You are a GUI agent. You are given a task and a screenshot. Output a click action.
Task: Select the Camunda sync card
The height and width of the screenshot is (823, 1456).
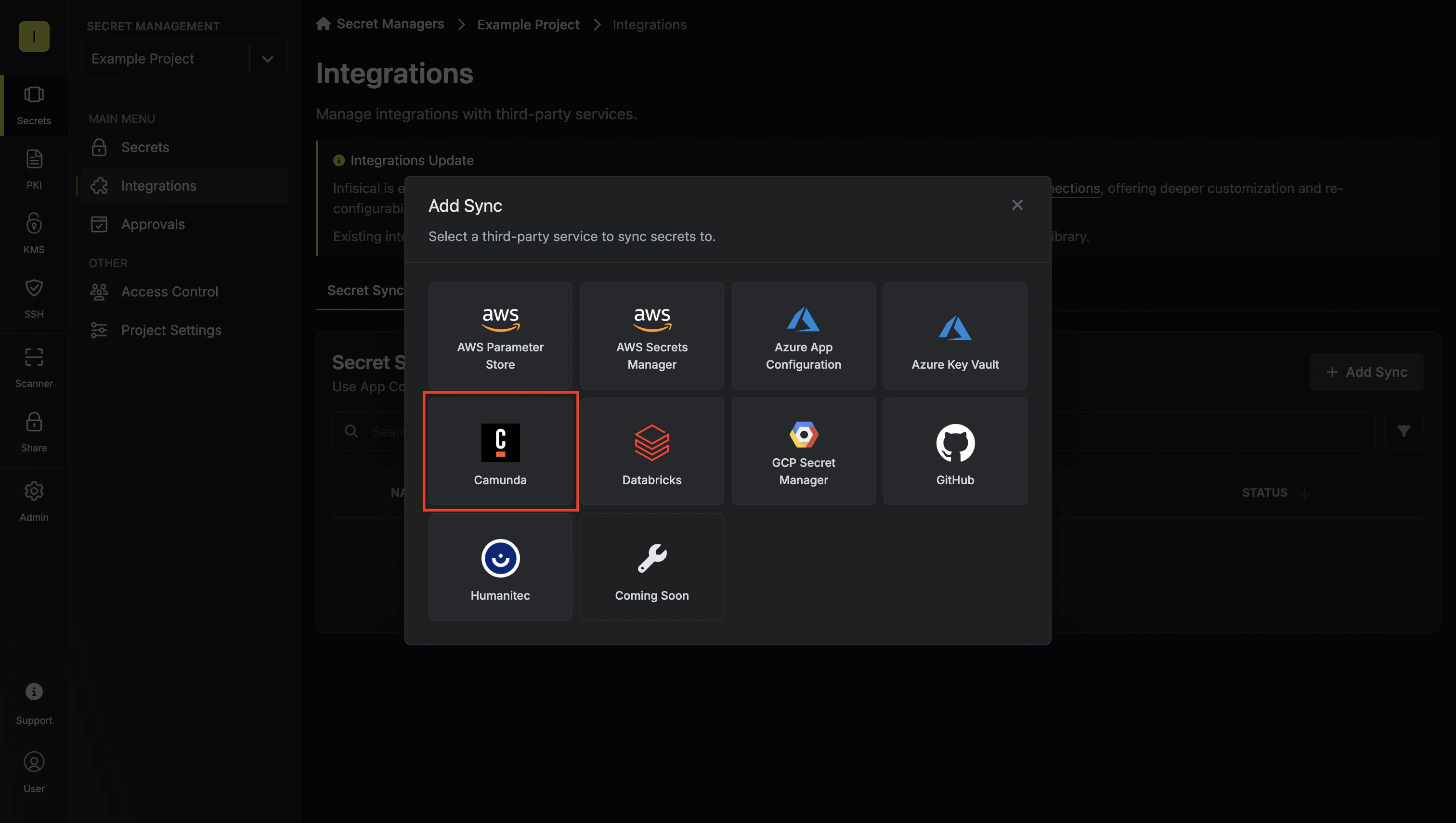(500, 451)
